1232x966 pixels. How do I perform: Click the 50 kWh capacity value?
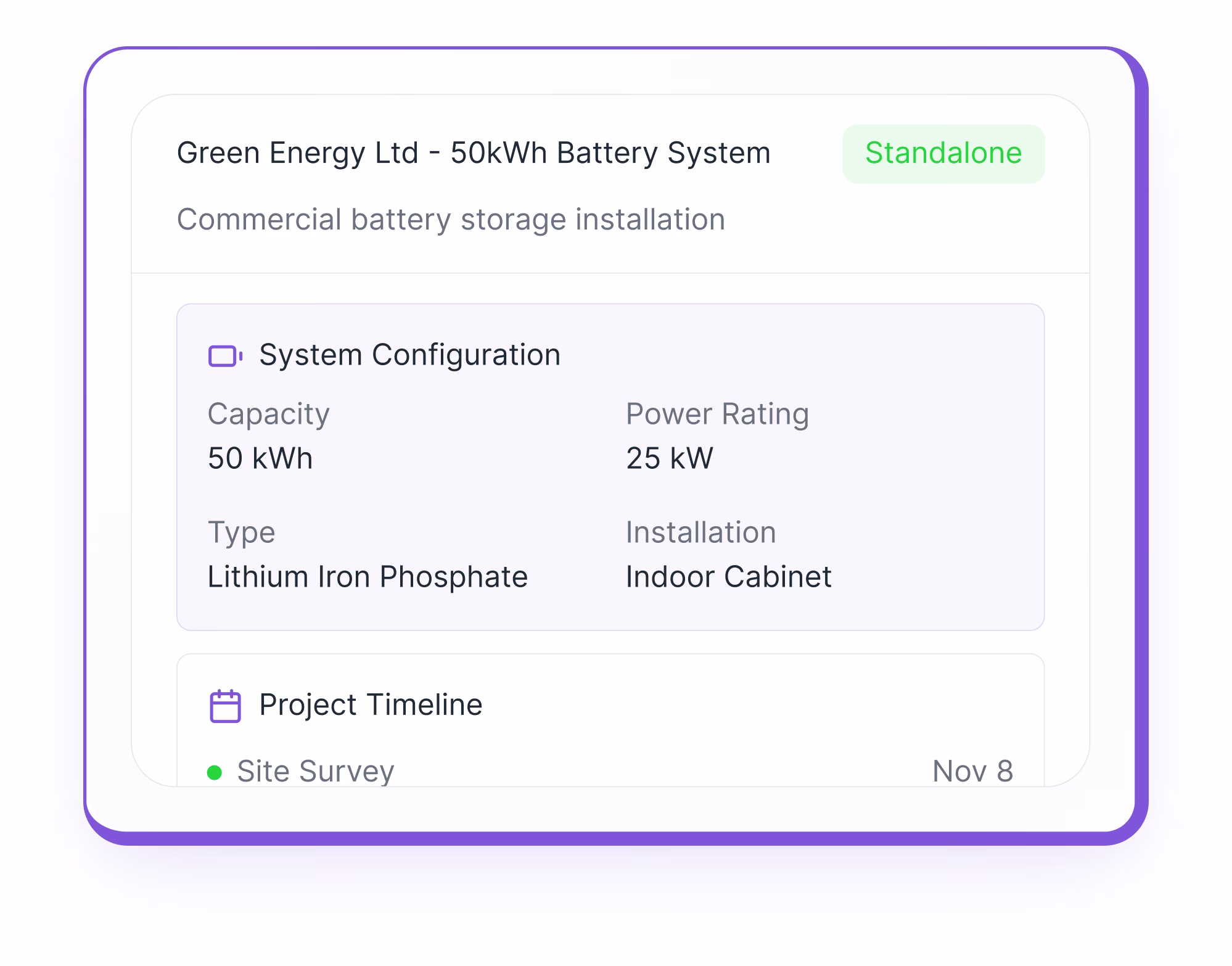tap(260, 458)
